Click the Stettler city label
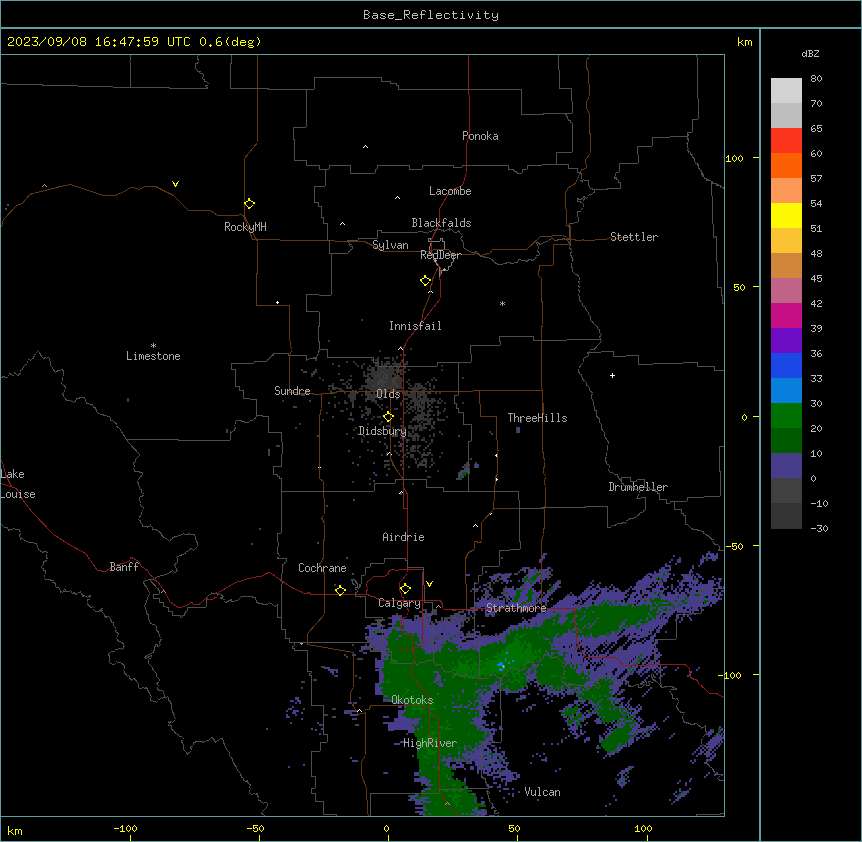Image resolution: width=862 pixels, height=842 pixels. click(634, 237)
